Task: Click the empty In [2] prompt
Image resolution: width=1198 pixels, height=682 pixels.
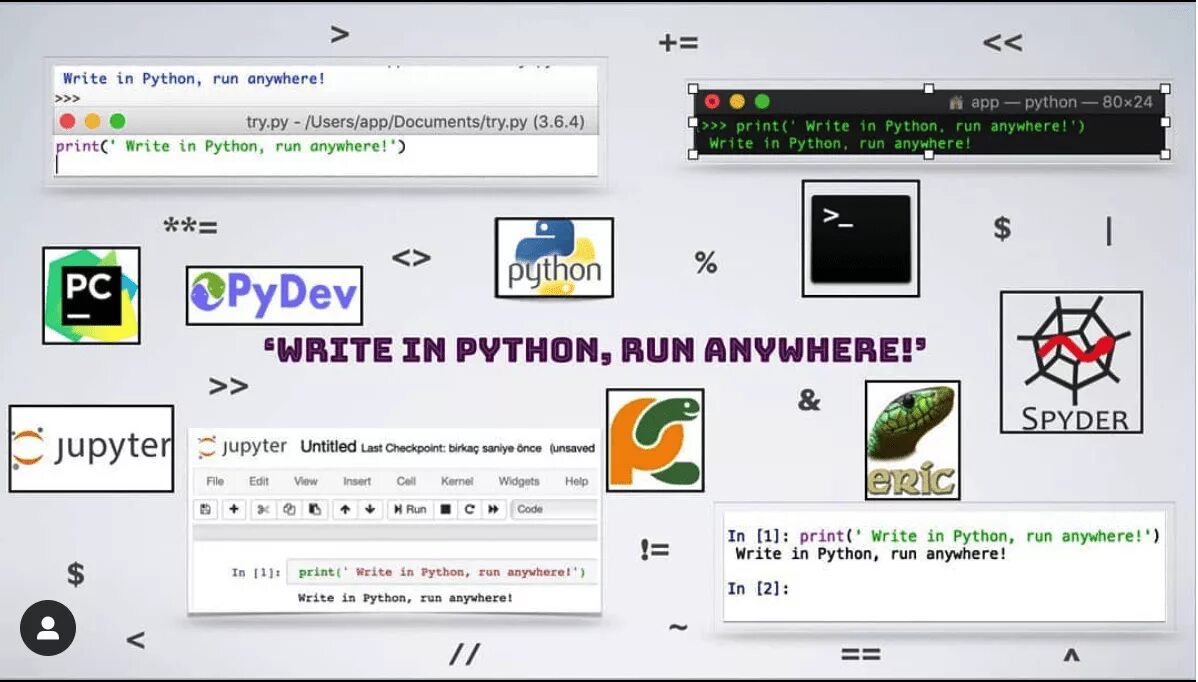Action: (x=758, y=589)
